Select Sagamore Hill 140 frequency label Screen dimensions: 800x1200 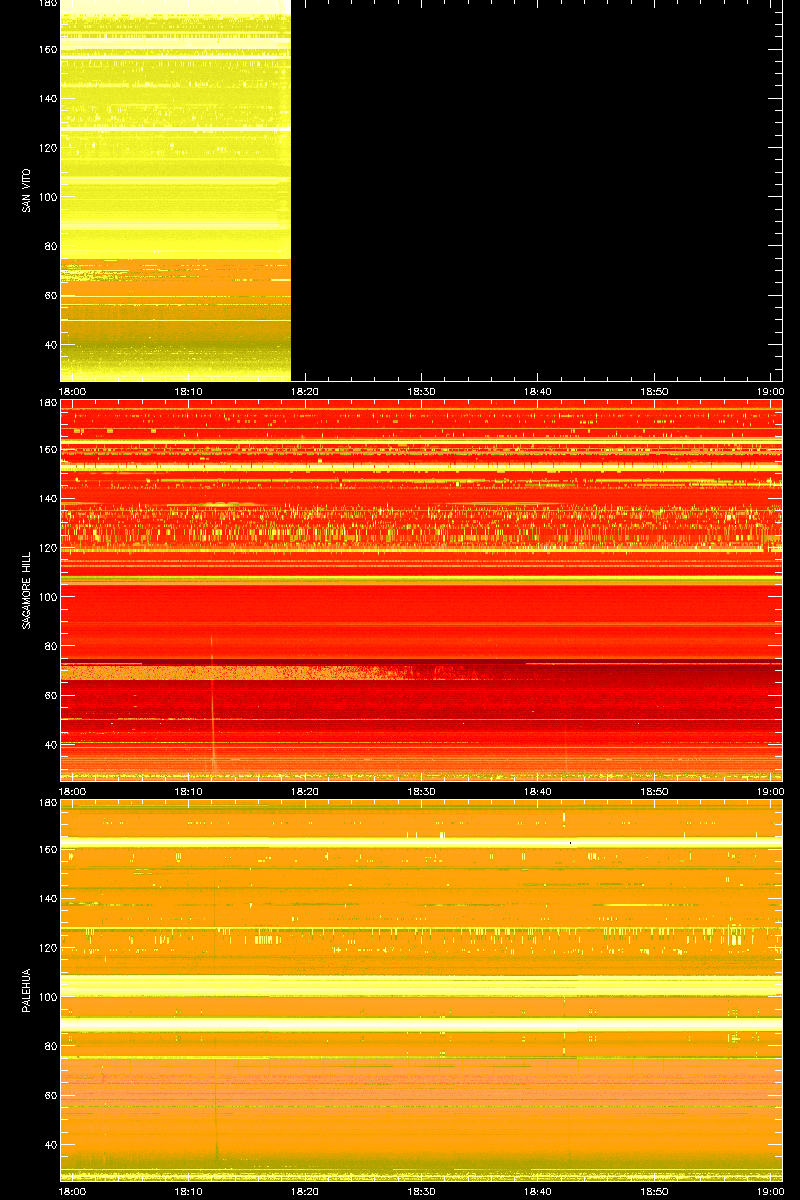pyautogui.click(x=47, y=498)
